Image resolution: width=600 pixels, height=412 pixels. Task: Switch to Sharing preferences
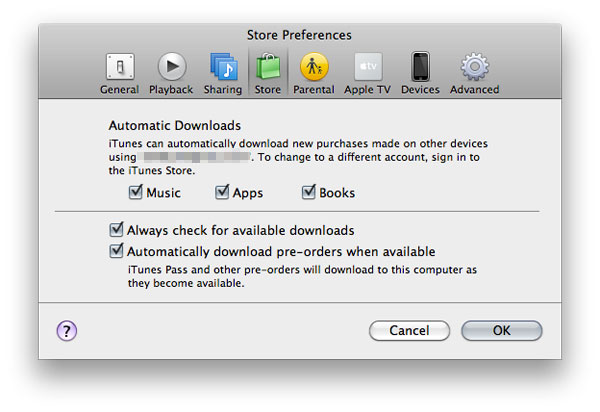(x=223, y=73)
